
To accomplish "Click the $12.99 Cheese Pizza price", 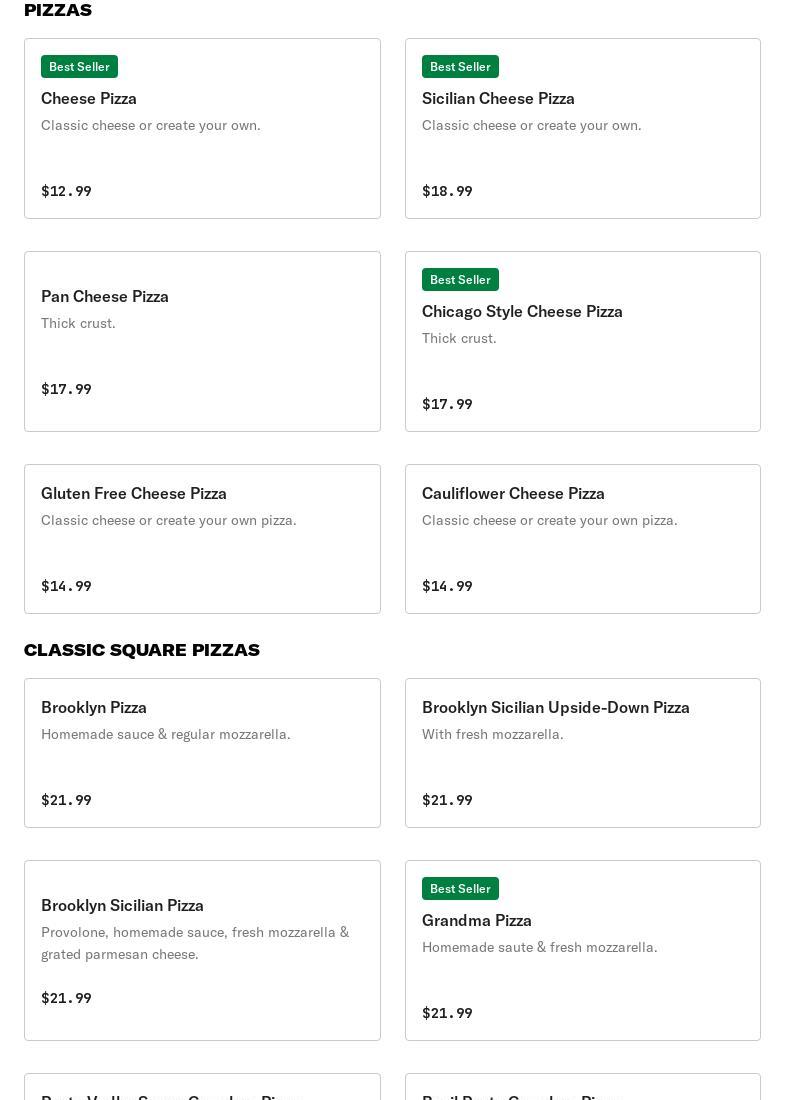I will tap(66, 191).
